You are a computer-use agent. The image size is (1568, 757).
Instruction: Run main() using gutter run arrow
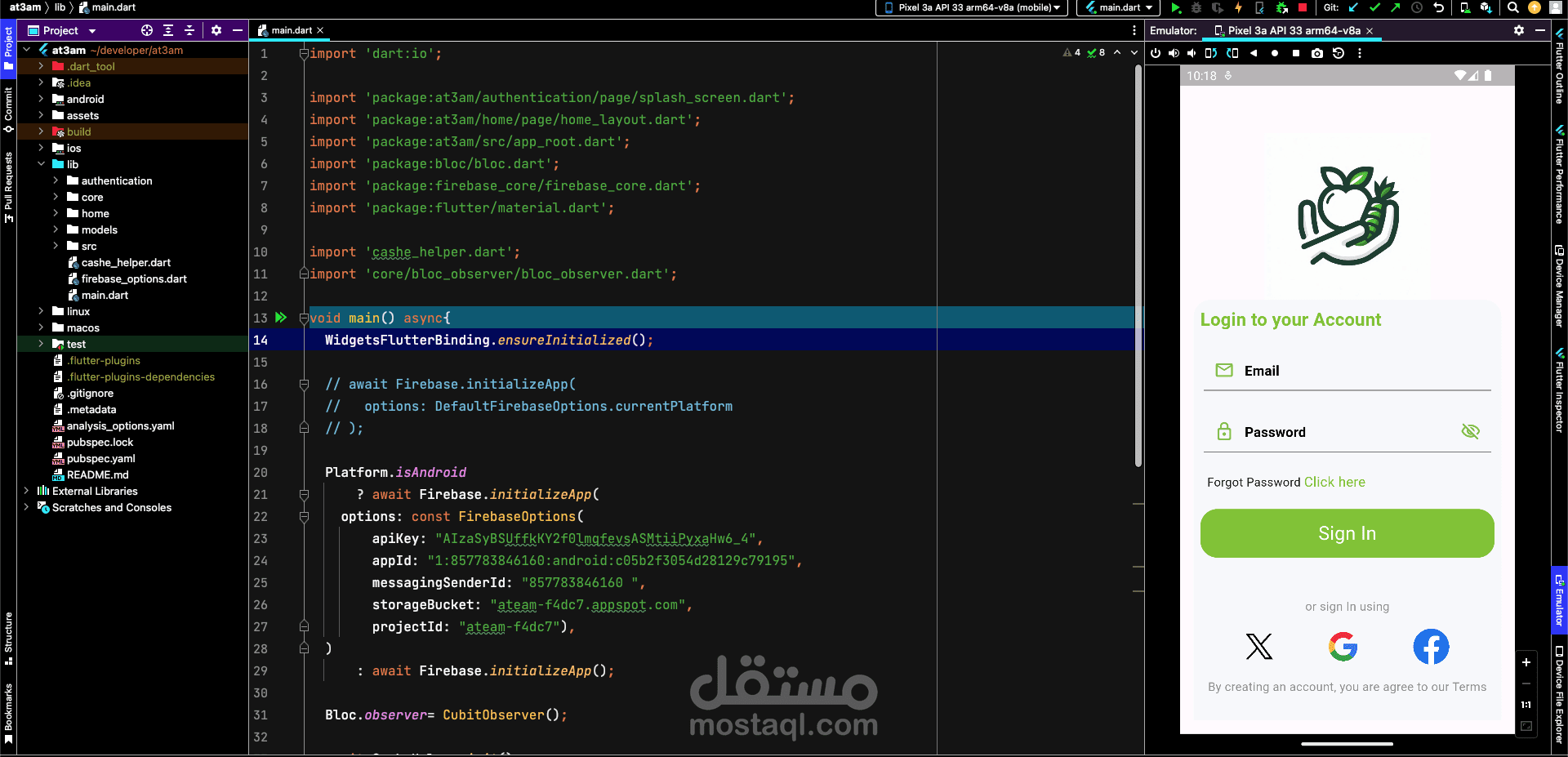tap(281, 318)
